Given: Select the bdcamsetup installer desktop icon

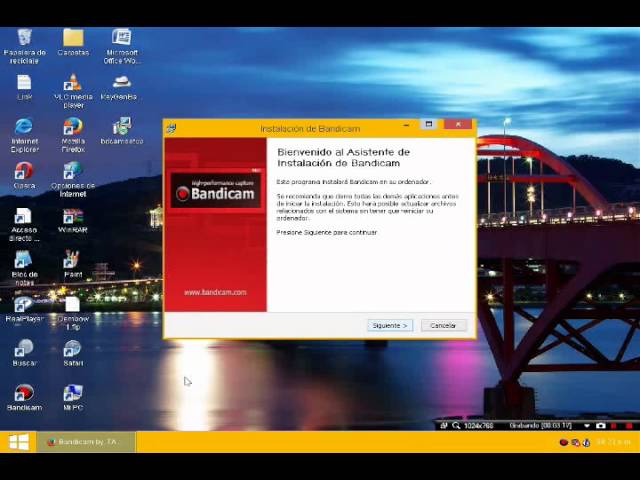Looking at the screenshot, I should pos(122,131).
